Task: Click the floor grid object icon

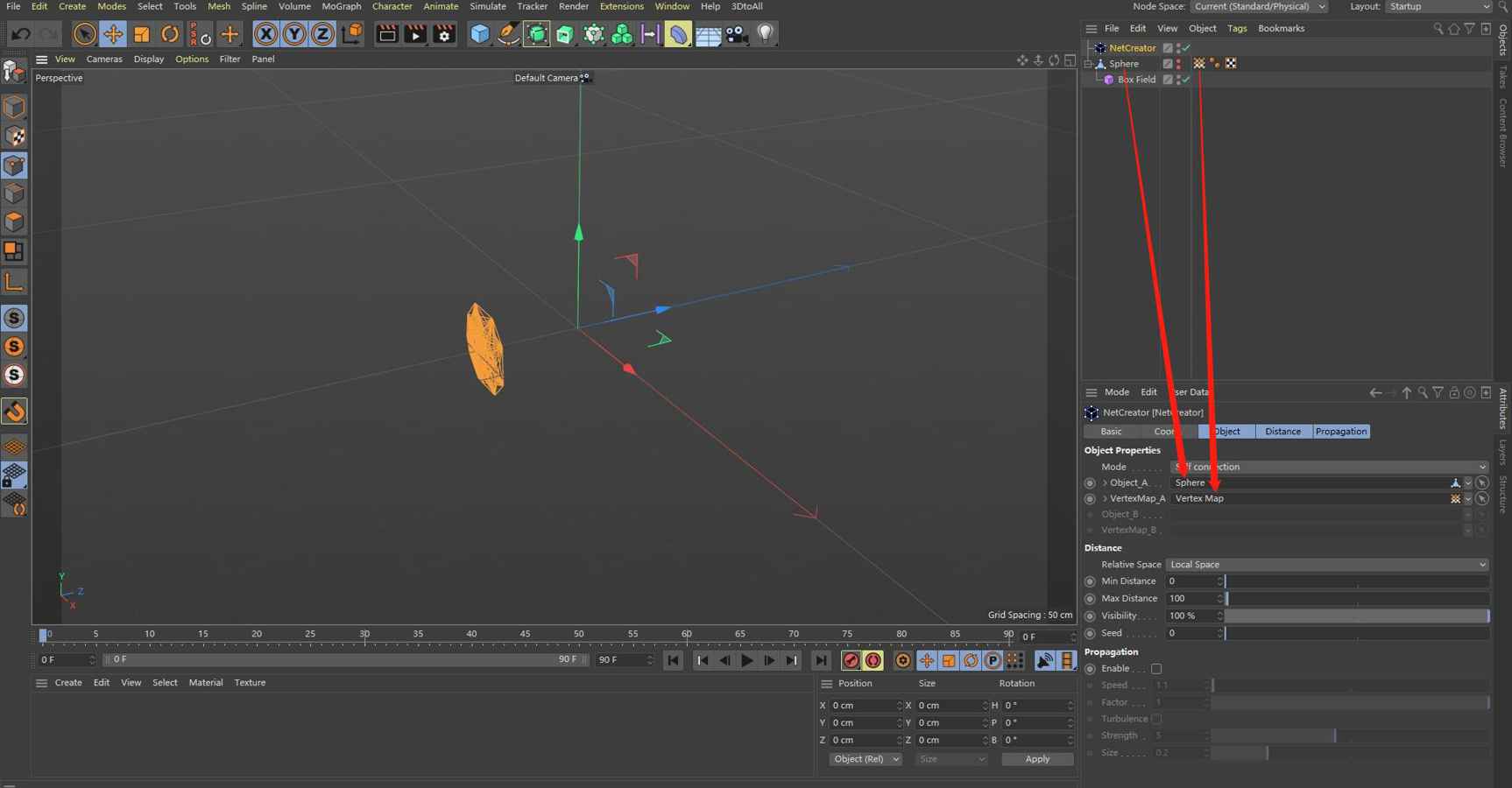Action: (708, 35)
